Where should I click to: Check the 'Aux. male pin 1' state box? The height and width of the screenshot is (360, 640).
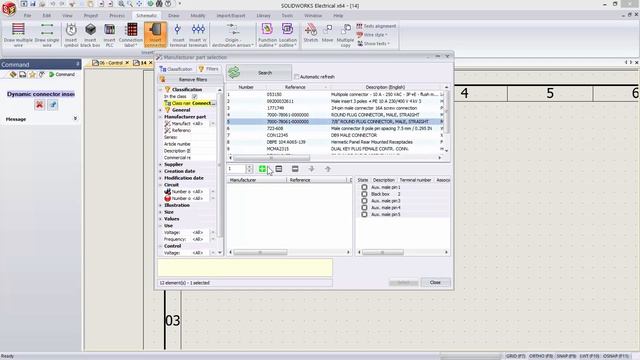[364, 187]
